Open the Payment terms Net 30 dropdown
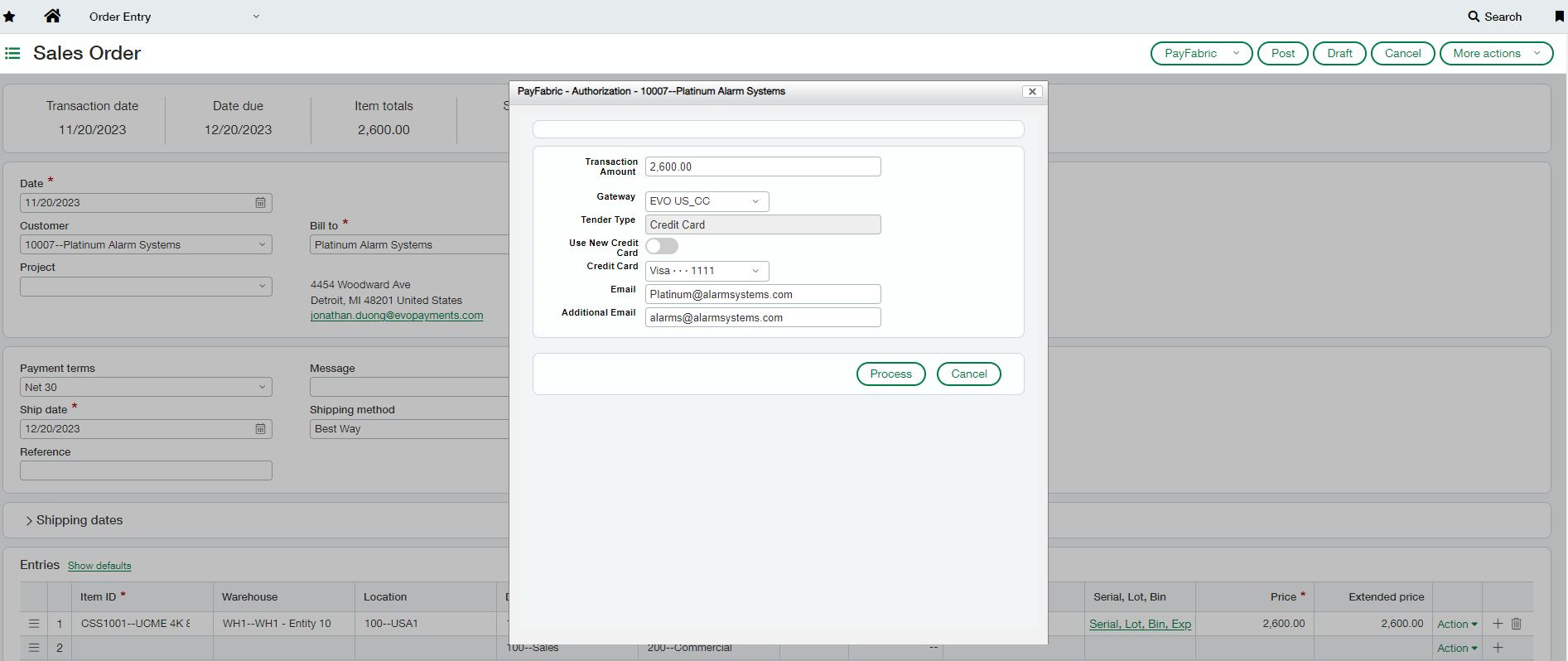This screenshot has width=1568, height=661. 146,387
